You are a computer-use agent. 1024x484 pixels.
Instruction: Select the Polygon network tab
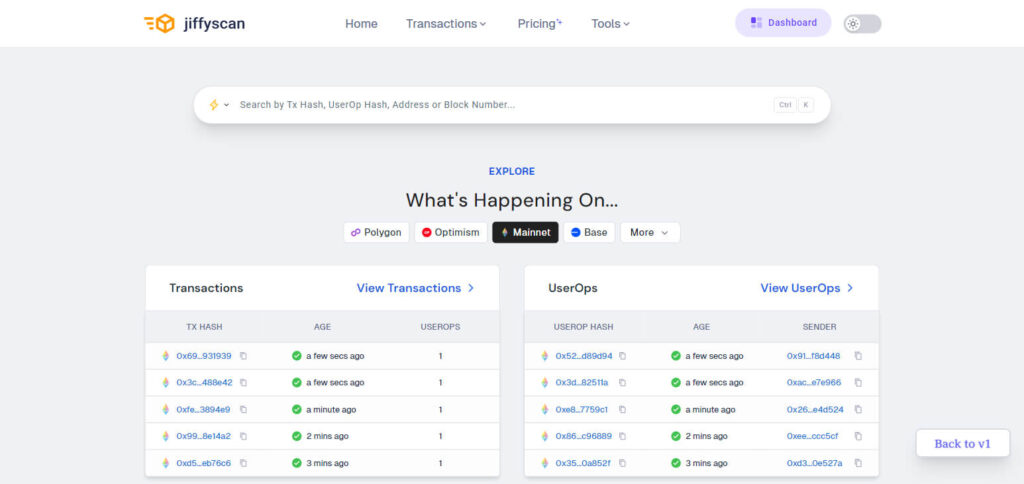click(376, 233)
